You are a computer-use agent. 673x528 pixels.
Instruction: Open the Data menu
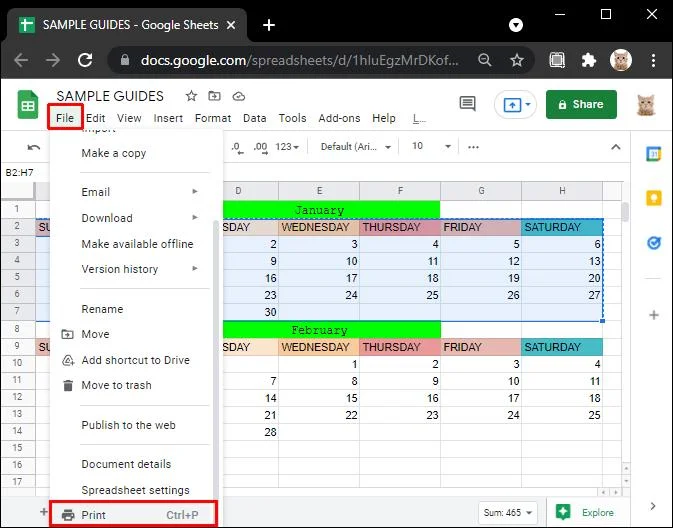tap(255, 118)
